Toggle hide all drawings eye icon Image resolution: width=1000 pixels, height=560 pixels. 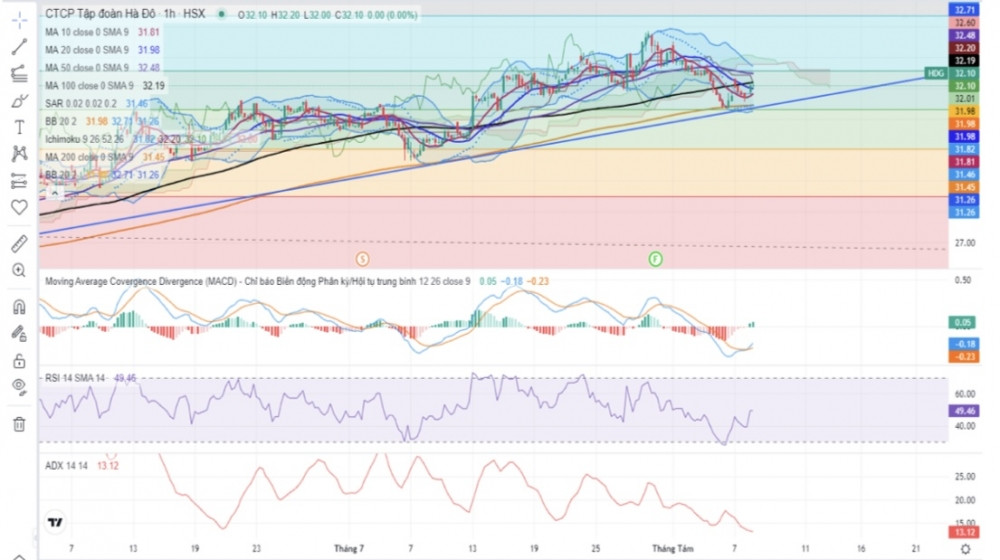pos(19,387)
